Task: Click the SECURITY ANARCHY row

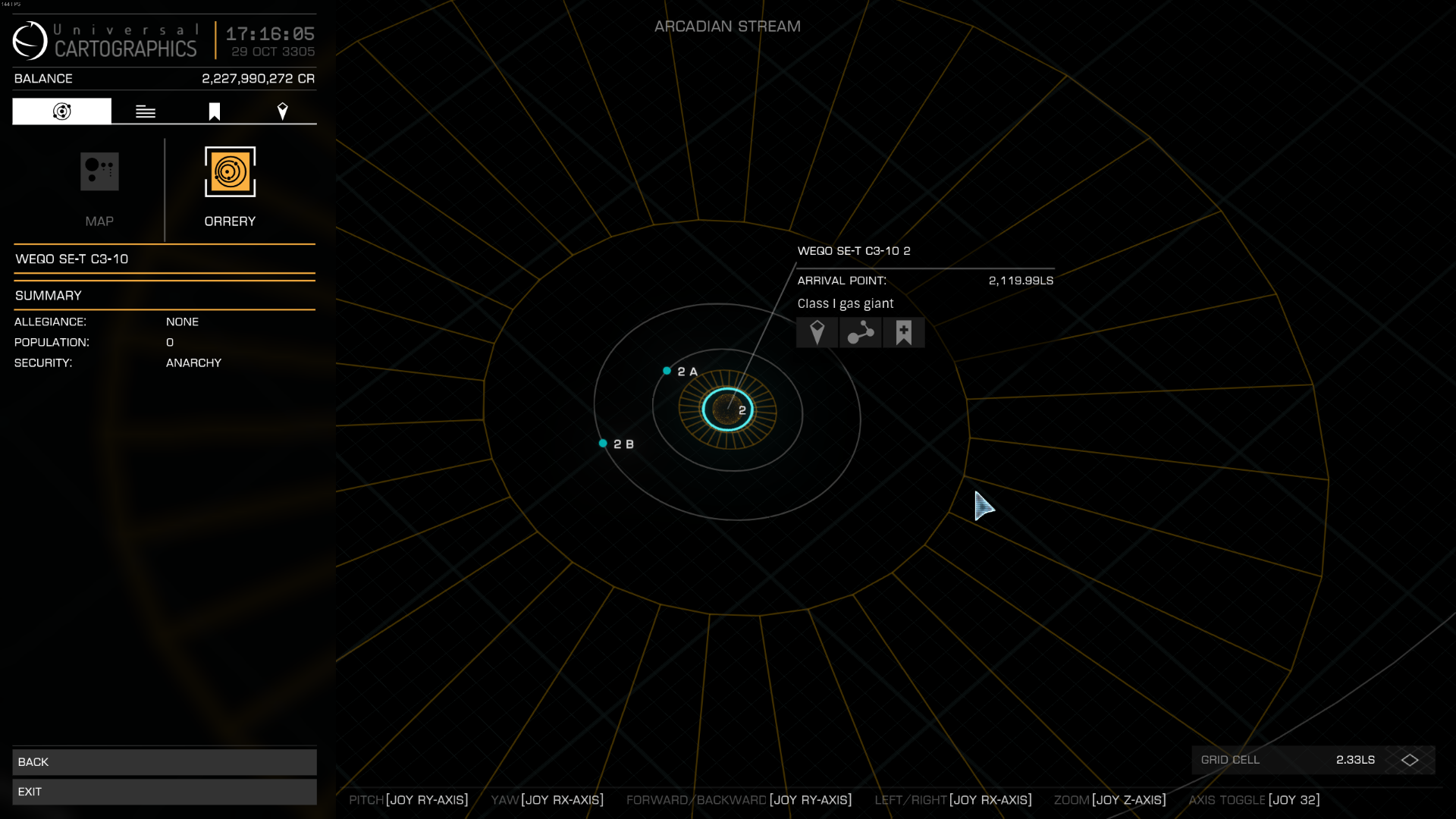Action: 165,363
